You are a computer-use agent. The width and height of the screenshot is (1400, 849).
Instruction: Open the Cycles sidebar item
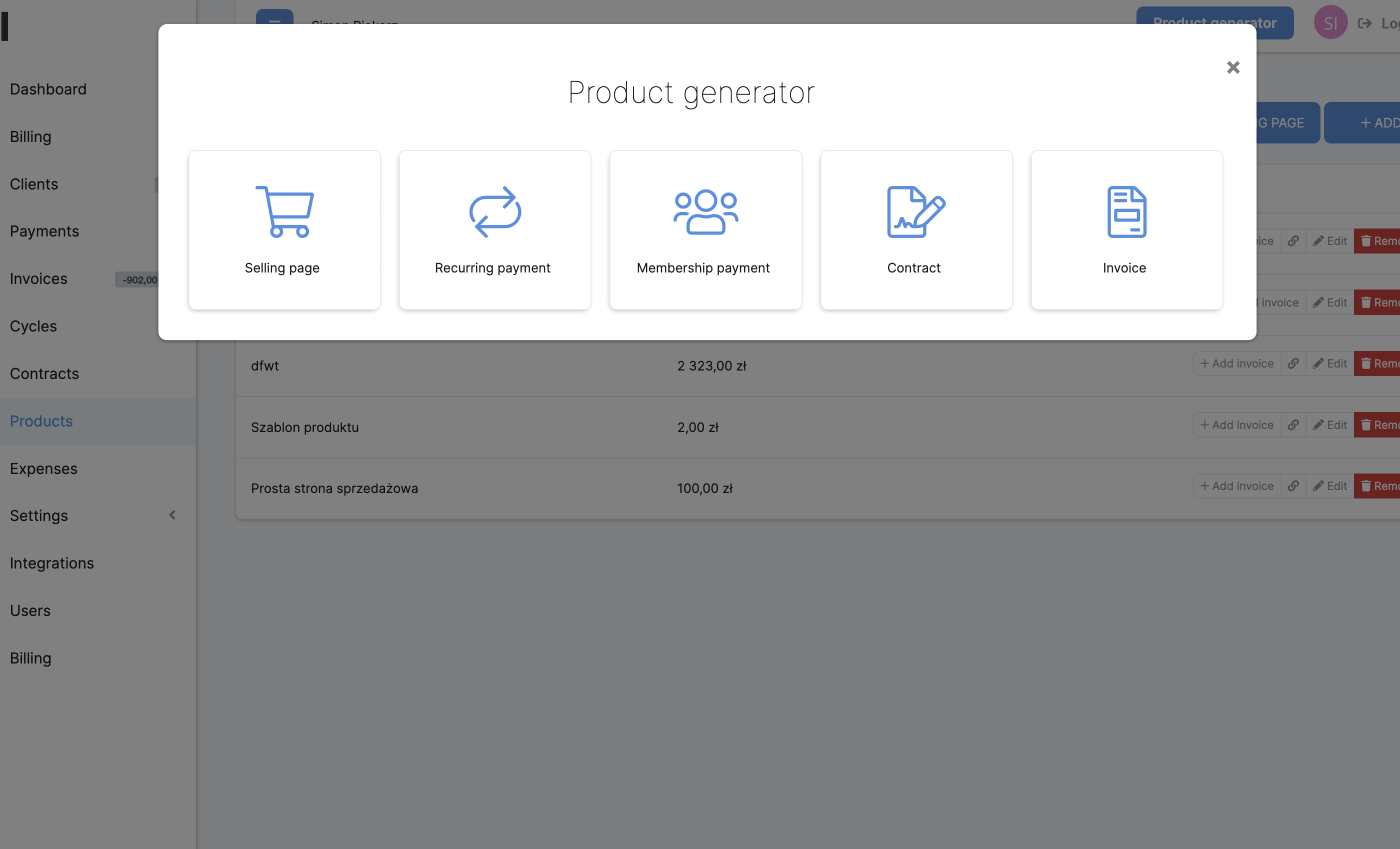click(x=33, y=326)
